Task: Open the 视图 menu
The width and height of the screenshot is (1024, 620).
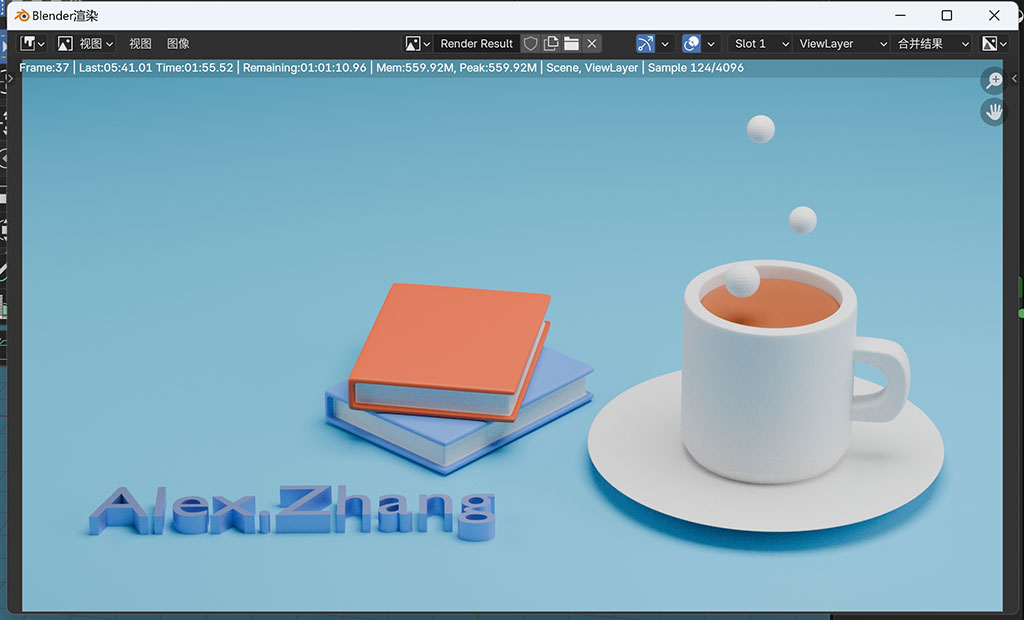Action: (x=140, y=44)
